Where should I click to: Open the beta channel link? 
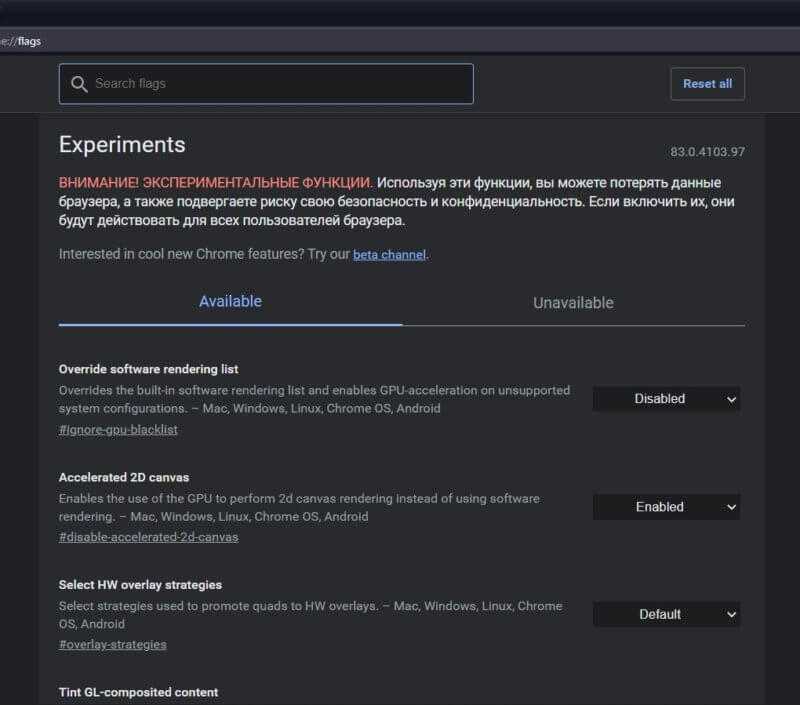[x=389, y=255]
